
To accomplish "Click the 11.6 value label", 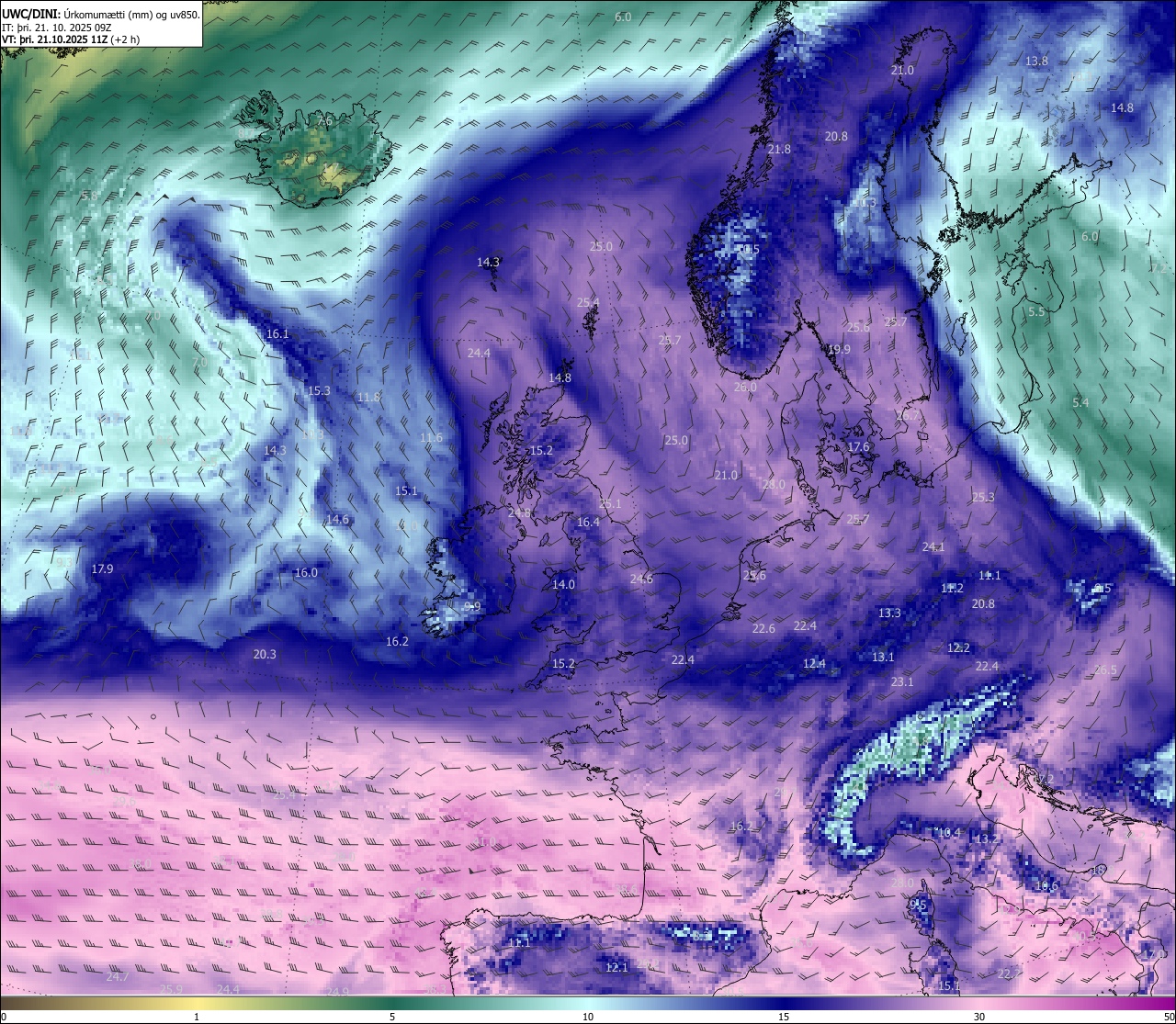I will click(x=431, y=437).
